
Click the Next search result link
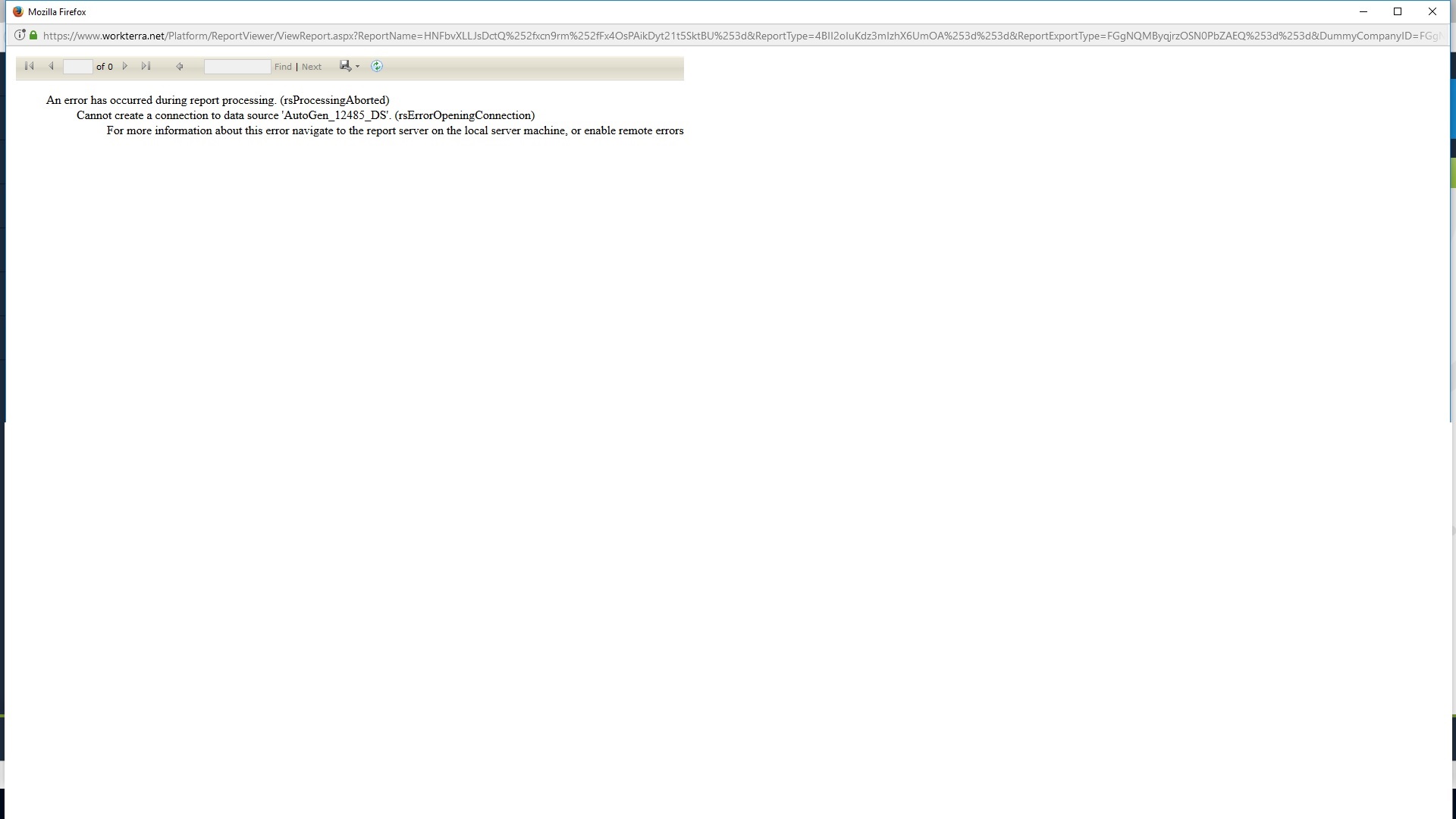coord(312,67)
